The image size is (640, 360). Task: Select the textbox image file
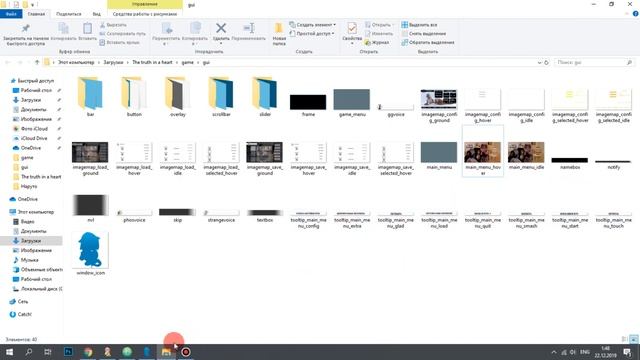coord(264,215)
